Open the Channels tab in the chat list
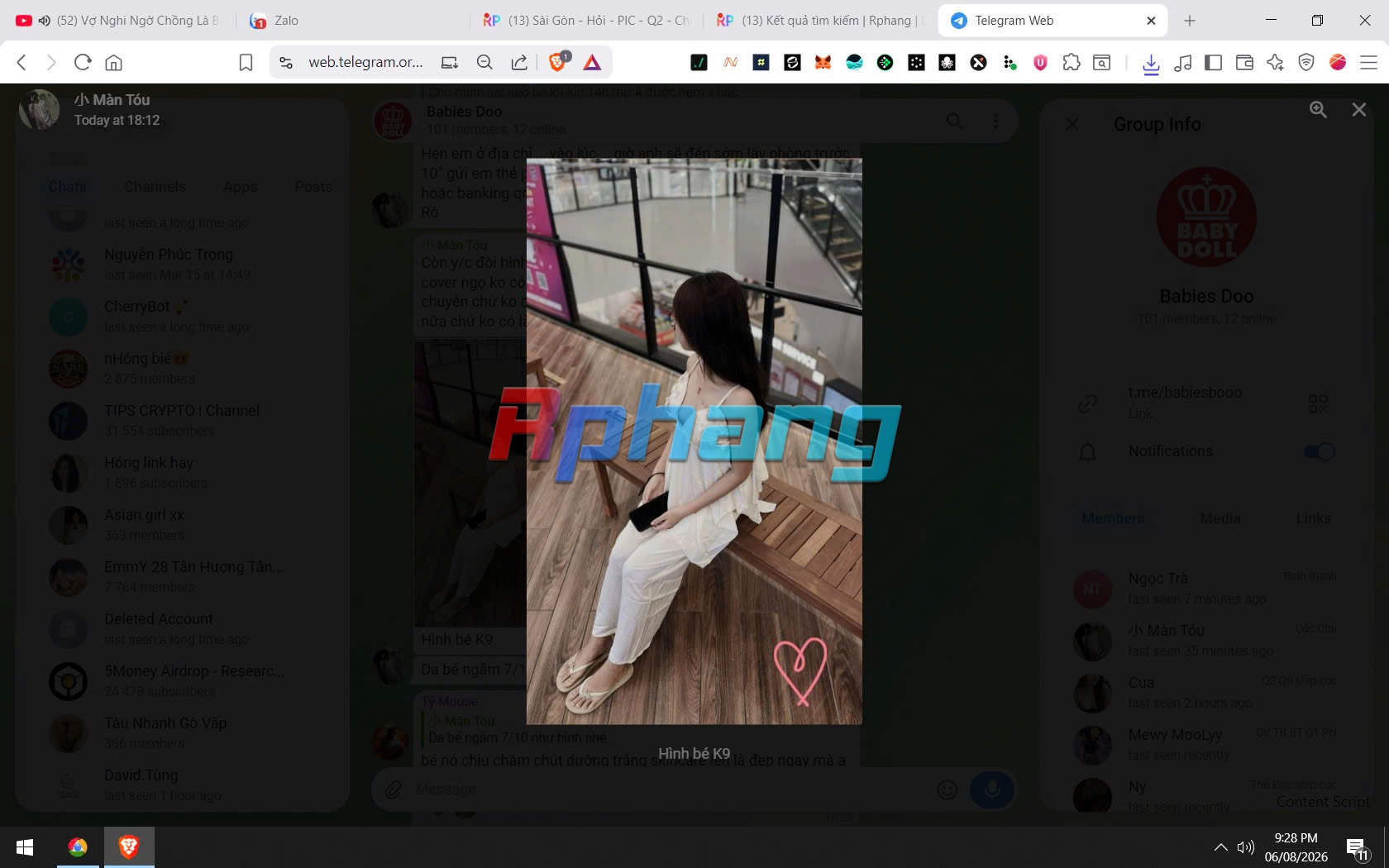The width and height of the screenshot is (1389, 868). [155, 187]
